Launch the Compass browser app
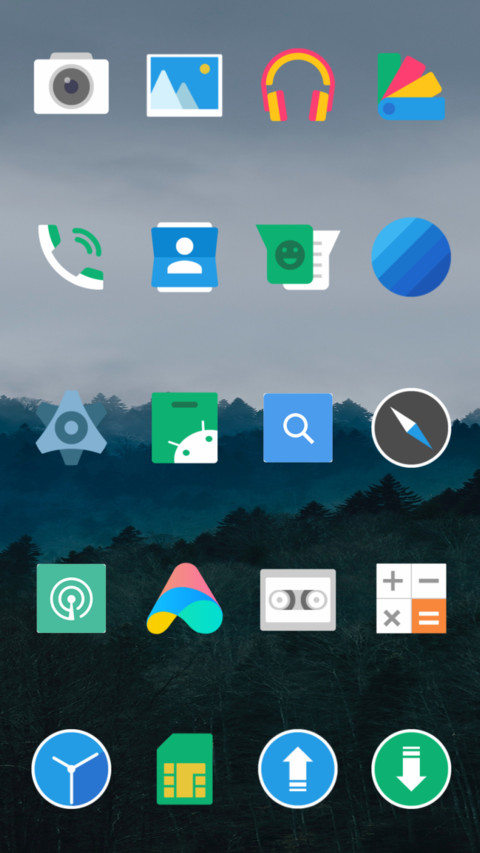Viewport: 480px width, 853px height. (x=411, y=428)
